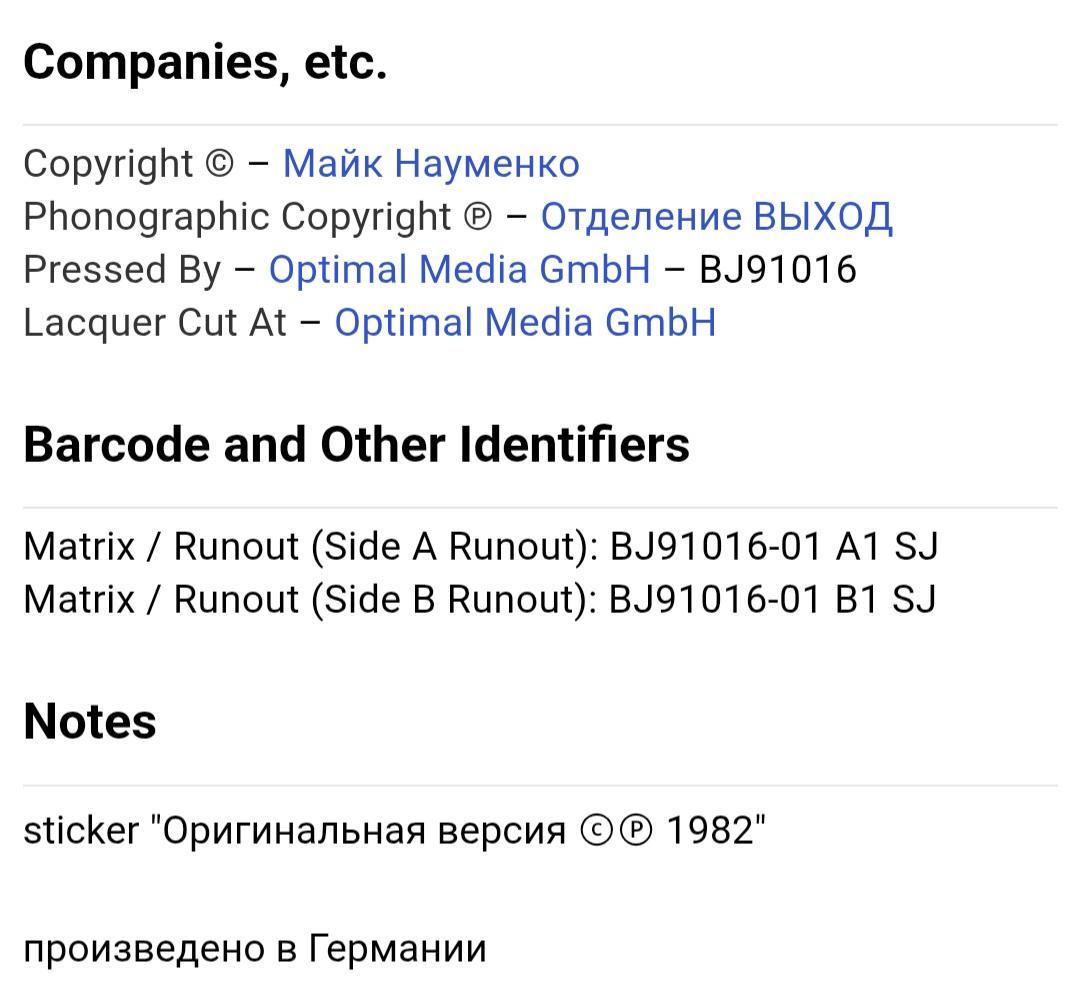Click the Pressed By label
1080x1000 pixels.
[x=122, y=269]
